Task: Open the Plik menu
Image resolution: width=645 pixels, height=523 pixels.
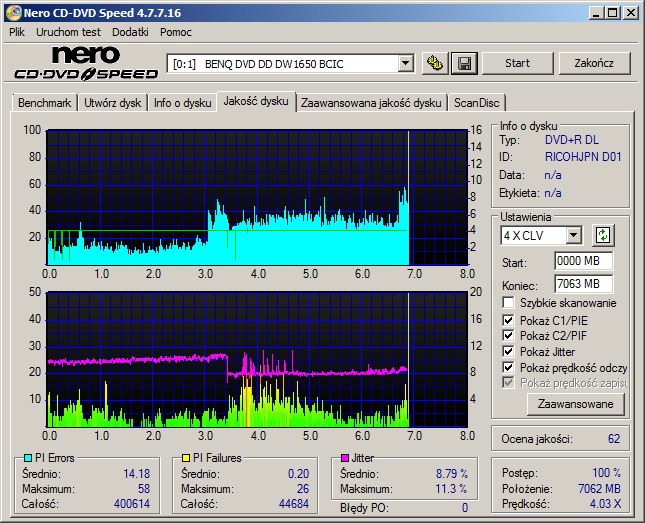Action: pos(17,32)
